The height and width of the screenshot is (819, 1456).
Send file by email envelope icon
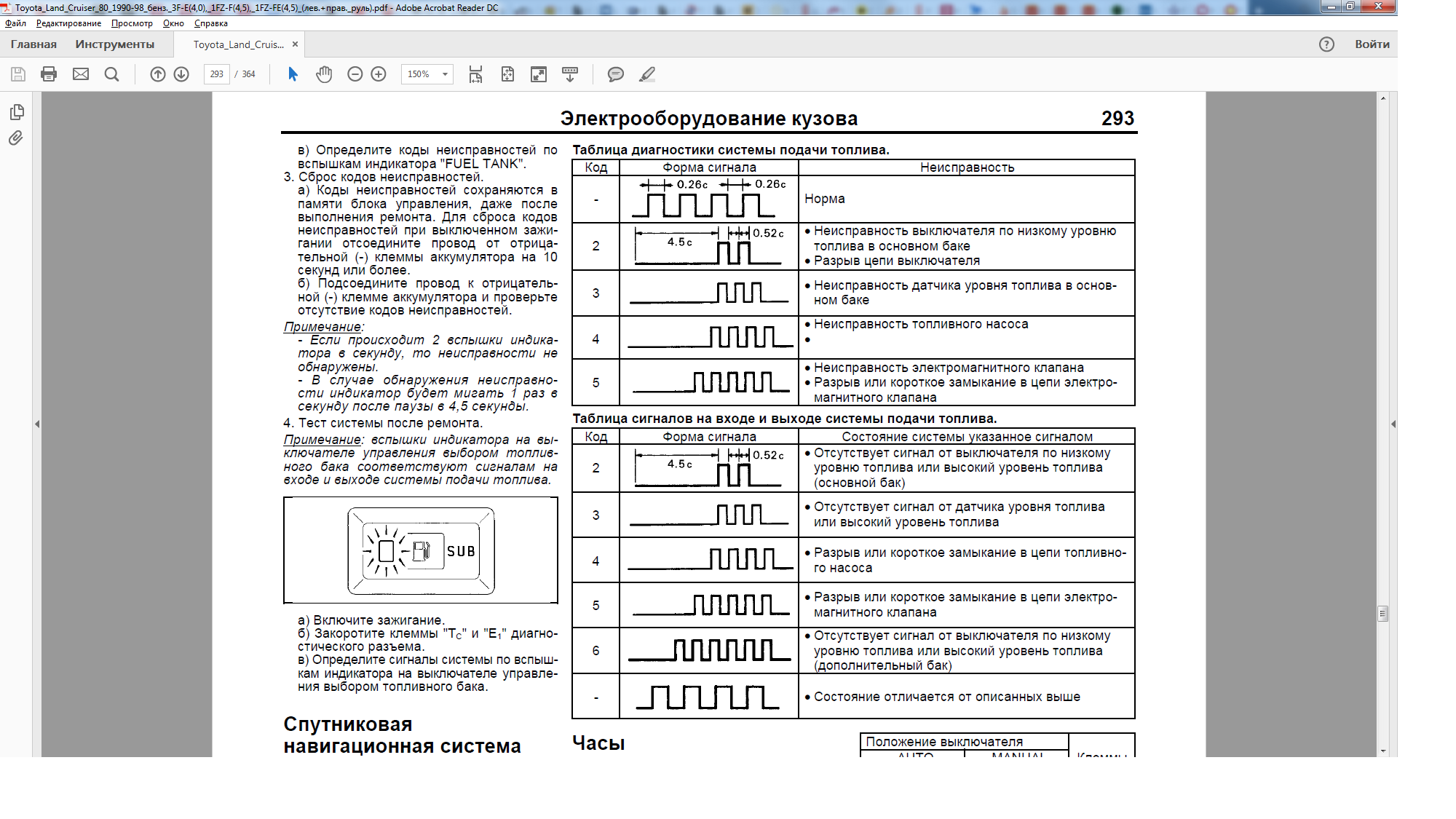click(81, 74)
